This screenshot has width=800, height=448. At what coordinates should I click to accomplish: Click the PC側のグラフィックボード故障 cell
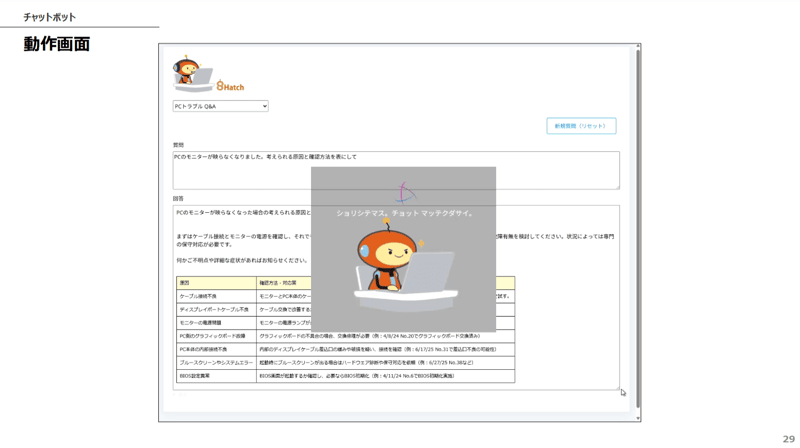(216, 336)
